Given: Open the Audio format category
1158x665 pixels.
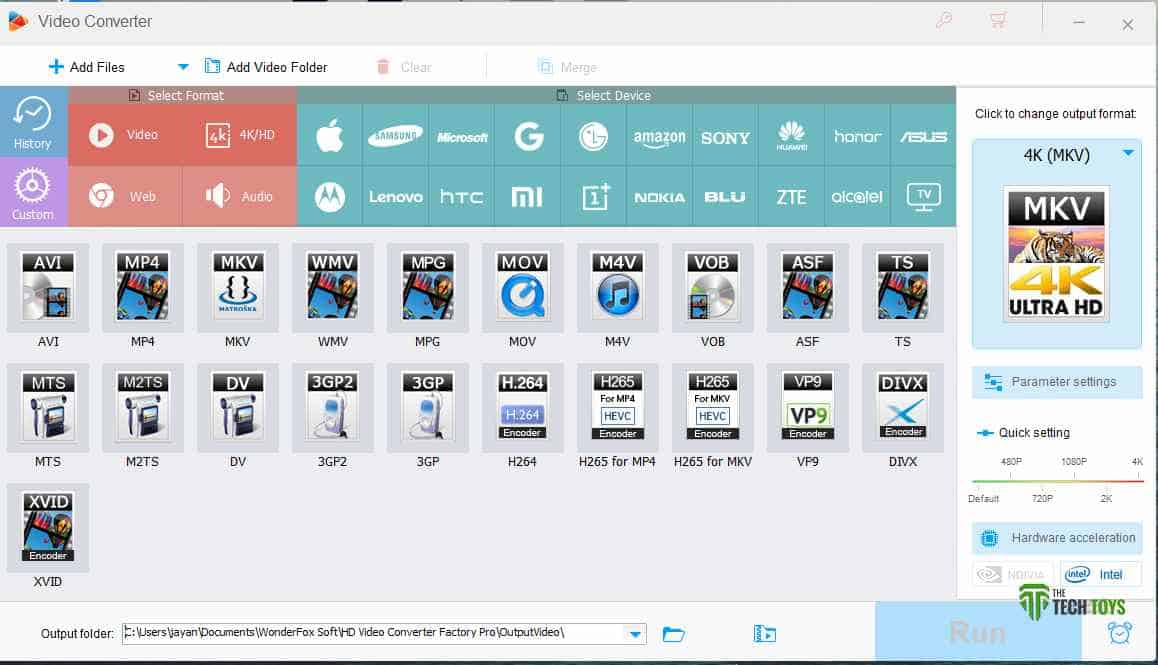Looking at the screenshot, I should (x=240, y=196).
